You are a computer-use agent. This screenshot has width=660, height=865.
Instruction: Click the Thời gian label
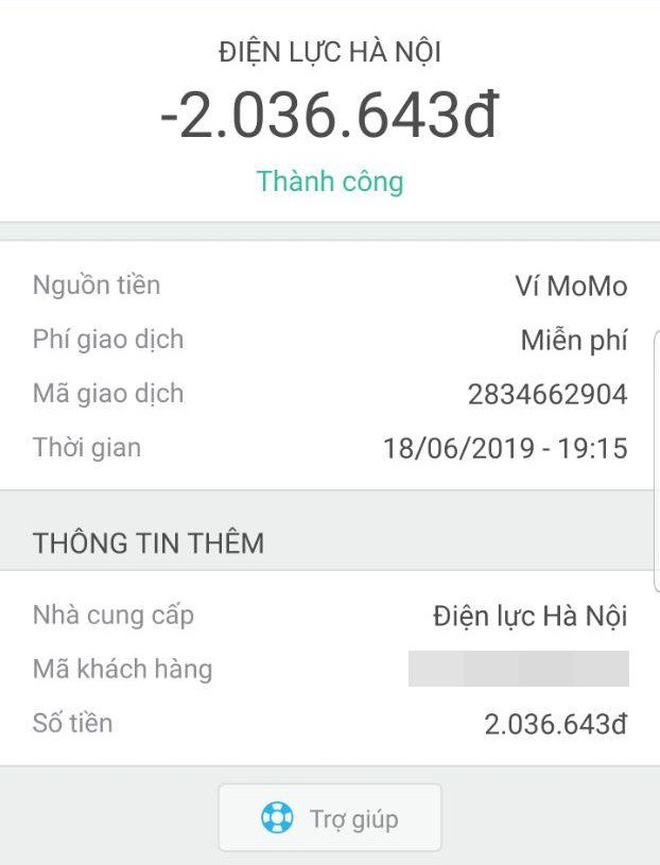87,447
